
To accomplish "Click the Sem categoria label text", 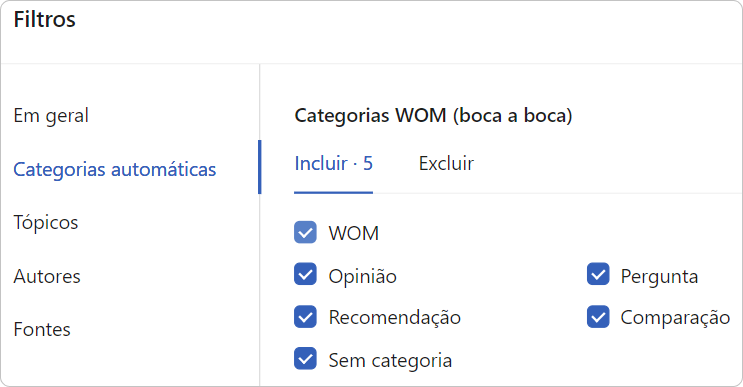I will pos(390,361).
